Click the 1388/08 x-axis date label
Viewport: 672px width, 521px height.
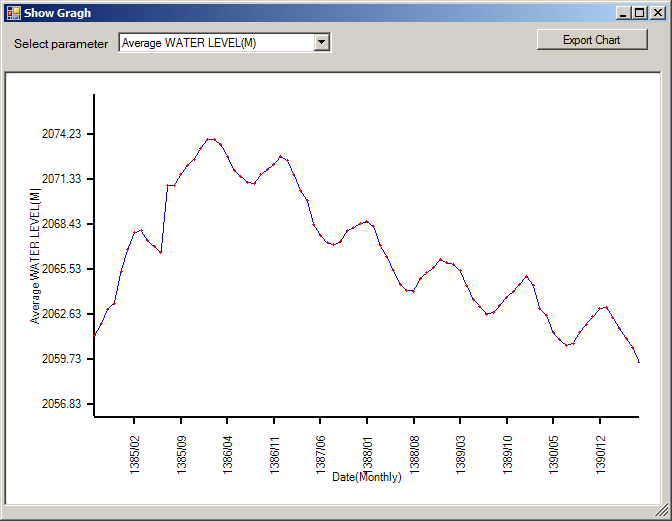click(414, 455)
